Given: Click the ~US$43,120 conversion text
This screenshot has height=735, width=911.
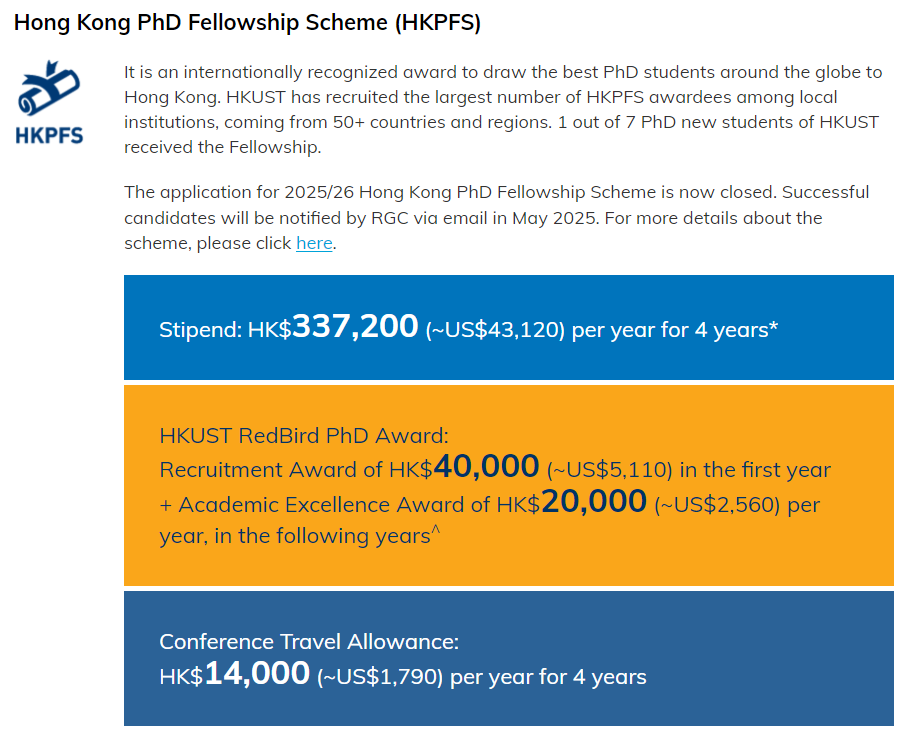Looking at the screenshot, I should pos(495,330).
